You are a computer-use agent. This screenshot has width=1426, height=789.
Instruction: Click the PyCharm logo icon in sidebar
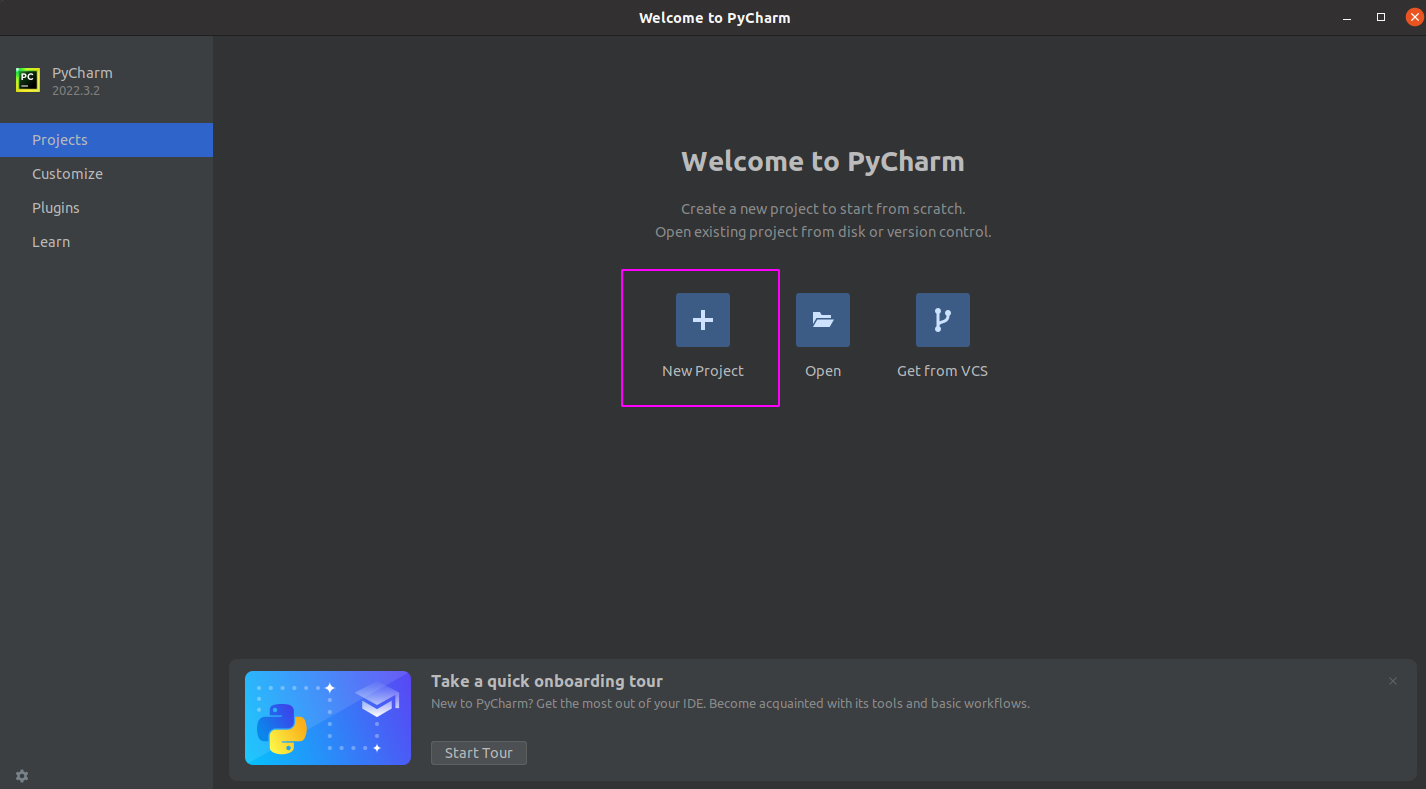click(x=28, y=80)
